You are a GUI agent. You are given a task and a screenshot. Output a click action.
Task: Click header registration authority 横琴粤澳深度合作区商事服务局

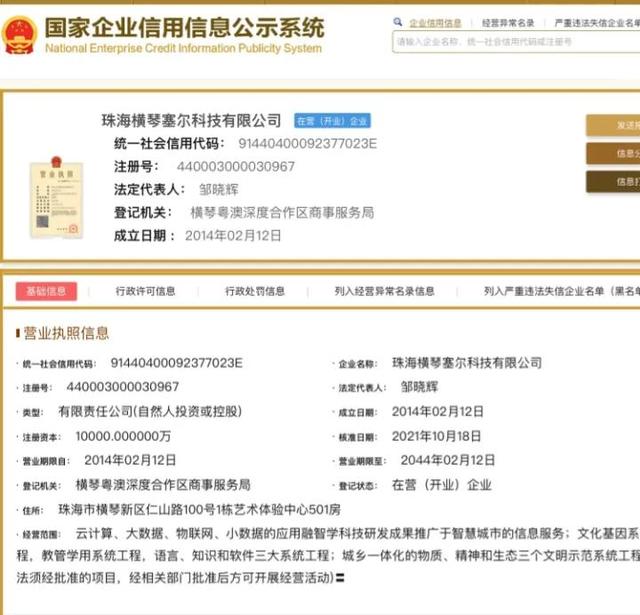tap(282, 213)
